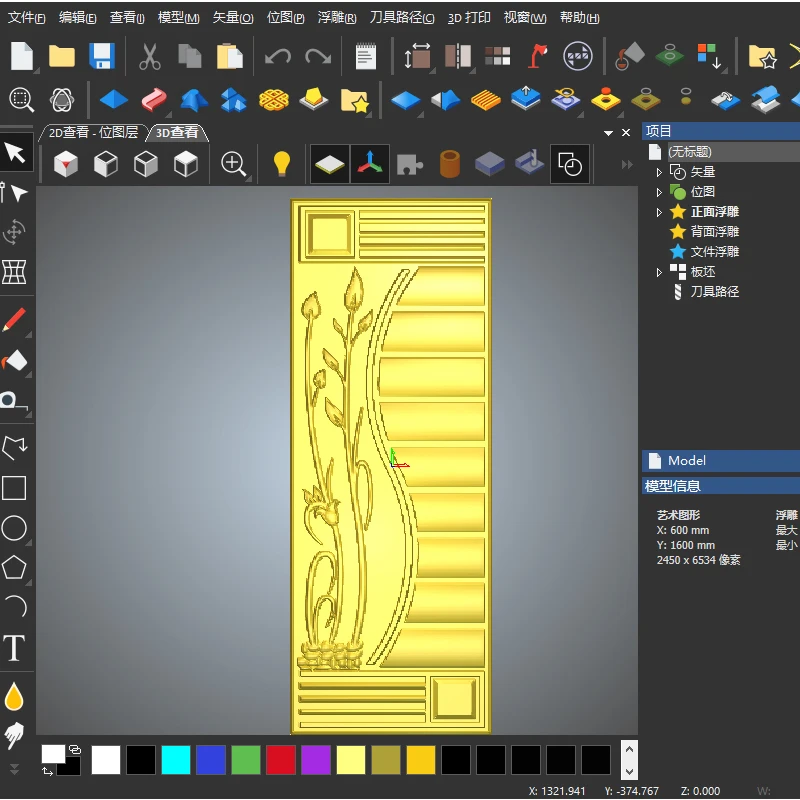Switch to the 2D查看 - 位图层 tab
This screenshot has width=800, height=800.
coord(94,132)
